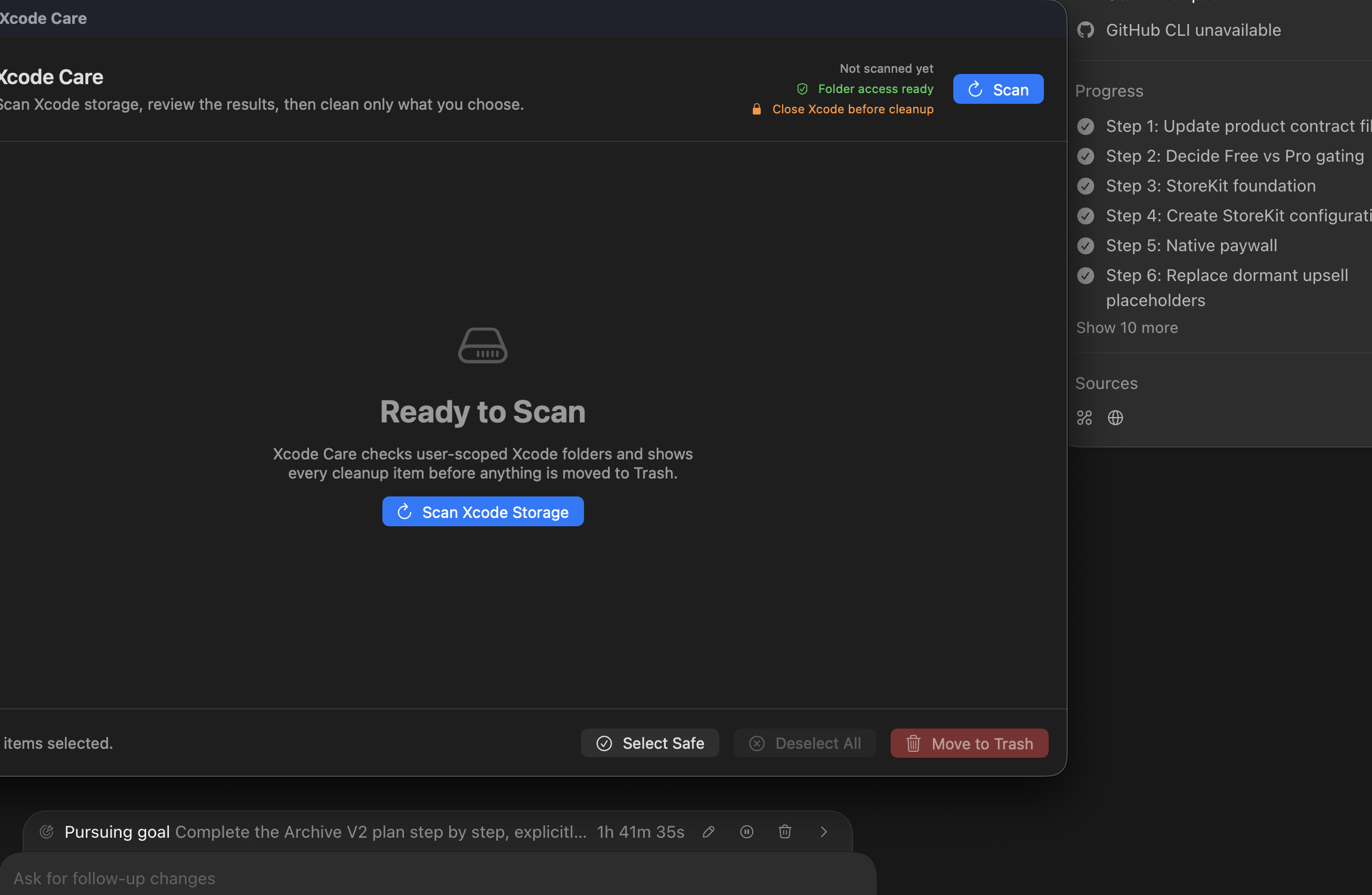This screenshot has width=1372, height=895.
Task: Pause the pursuing goal with pause icon
Action: pyautogui.click(x=747, y=832)
